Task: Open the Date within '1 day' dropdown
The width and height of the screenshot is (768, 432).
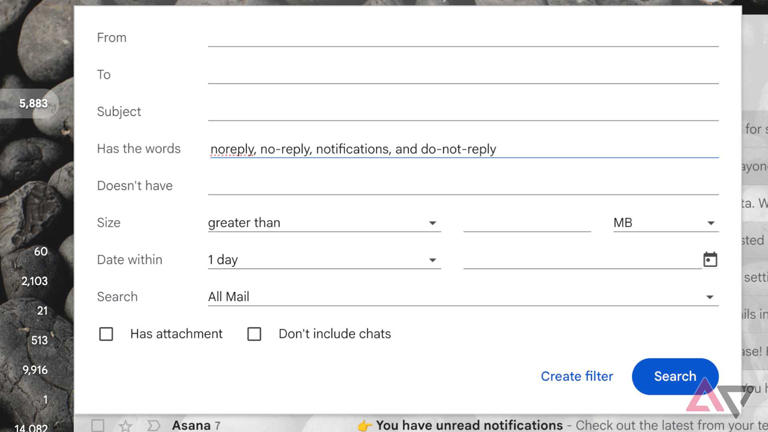Action: 324,260
